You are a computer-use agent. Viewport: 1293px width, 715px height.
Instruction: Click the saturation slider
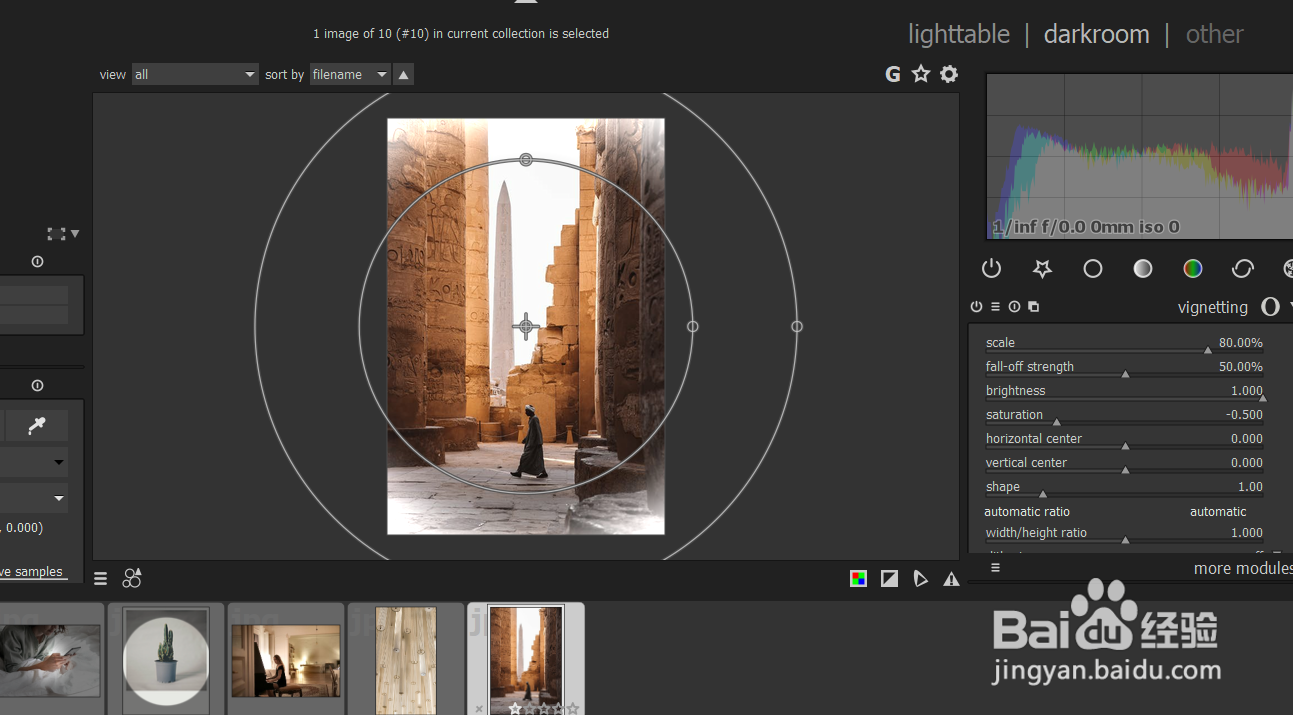coord(1124,416)
